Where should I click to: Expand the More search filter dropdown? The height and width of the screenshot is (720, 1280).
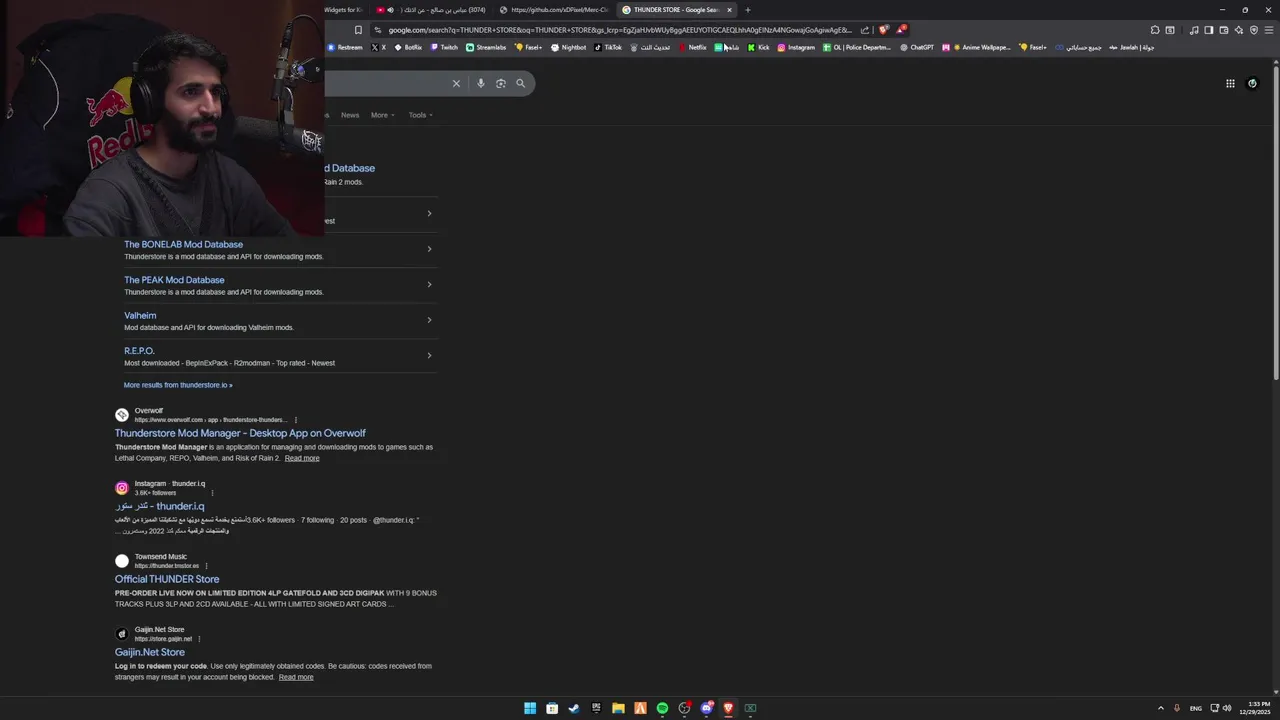[382, 115]
